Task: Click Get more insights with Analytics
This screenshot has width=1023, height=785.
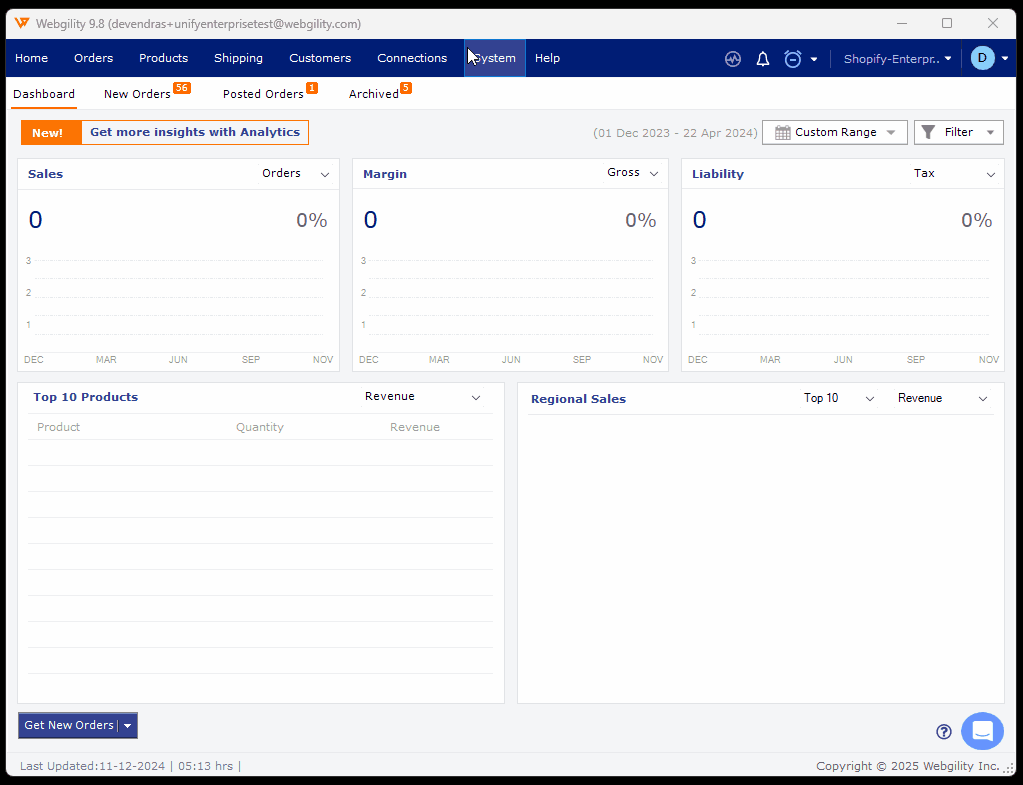Action: [x=194, y=132]
